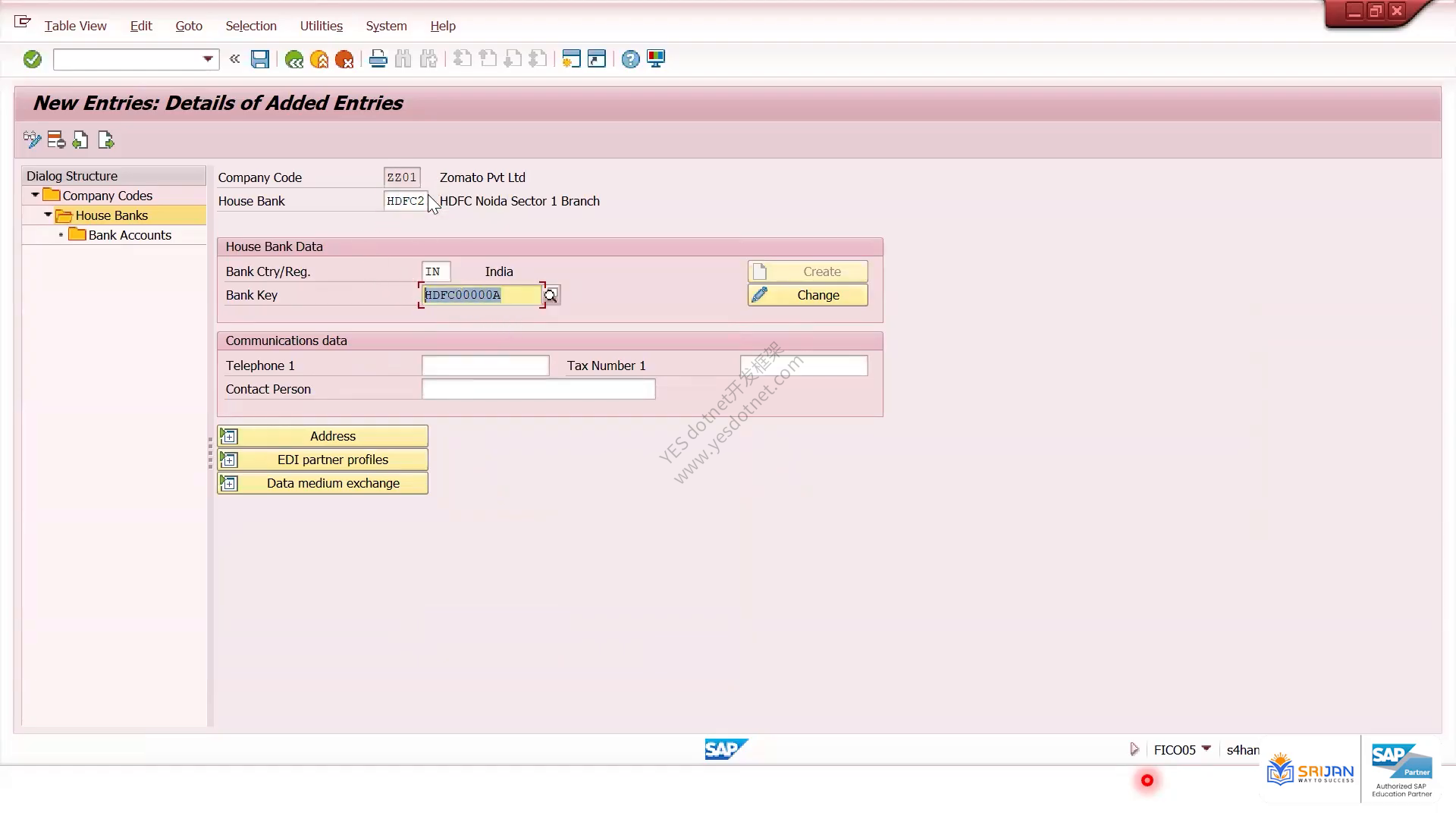Select House Banks folder in Dialog Structure
The image size is (1456, 819).
point(111,215)
